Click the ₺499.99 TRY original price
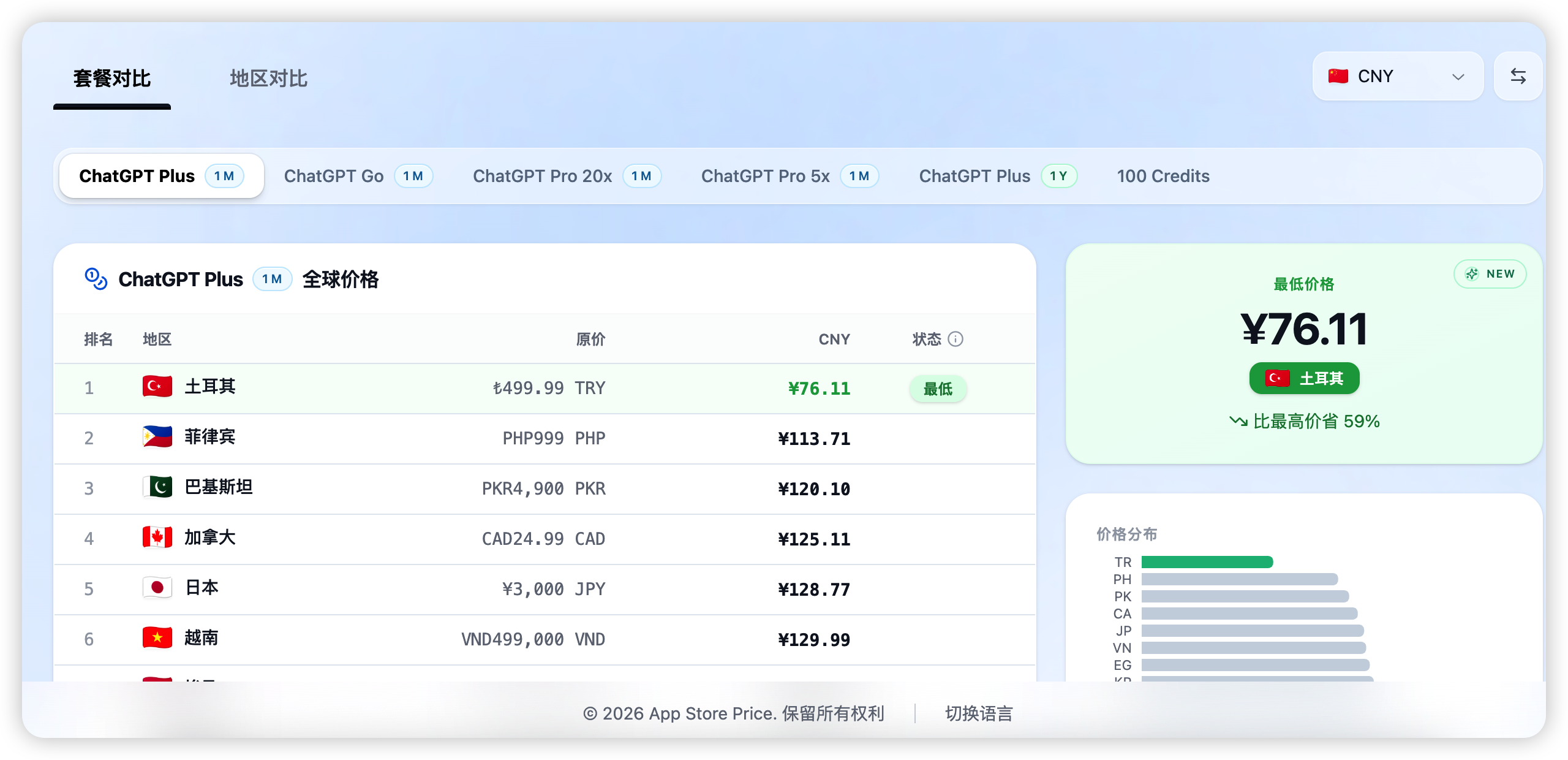 pyautogui.click(x=549, y=388)
